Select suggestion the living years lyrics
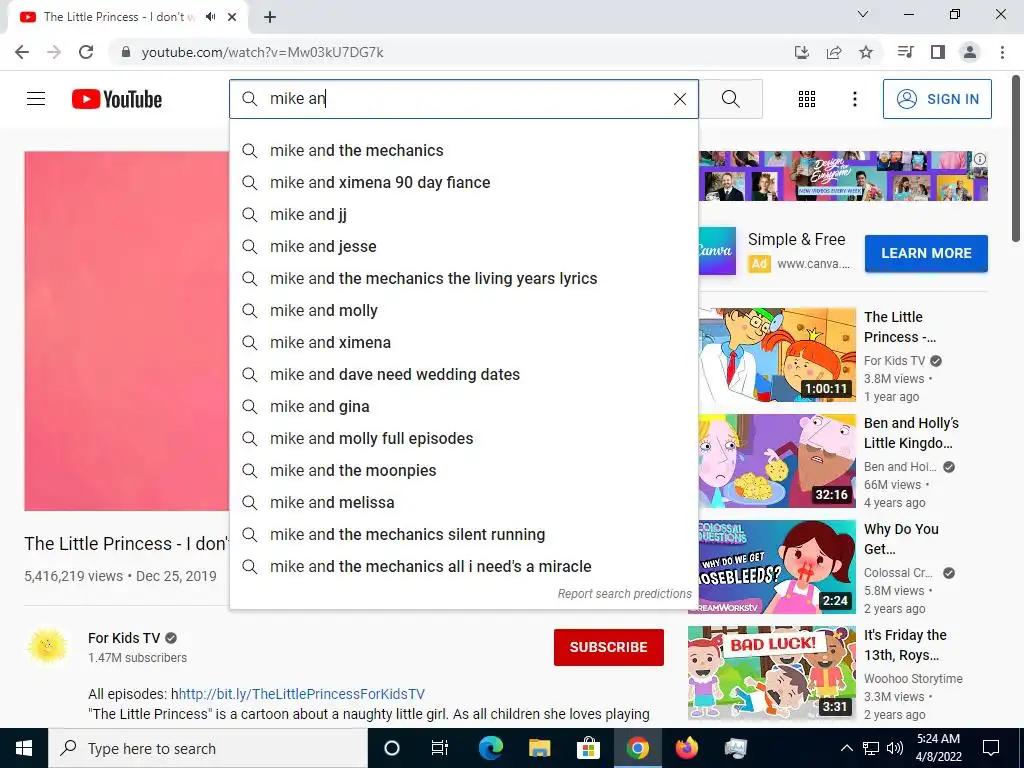The height and width of the screenshot is (768, 1024). click(464, 278)
